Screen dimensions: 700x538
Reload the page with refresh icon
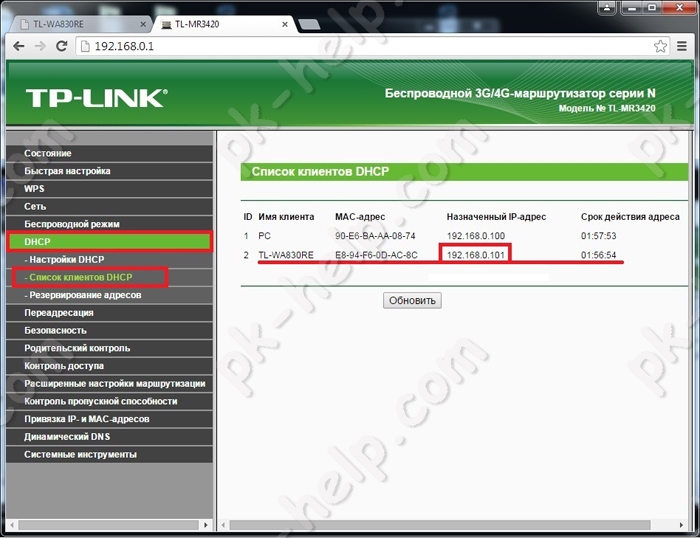pyautogui.click(x=62, y=46)
